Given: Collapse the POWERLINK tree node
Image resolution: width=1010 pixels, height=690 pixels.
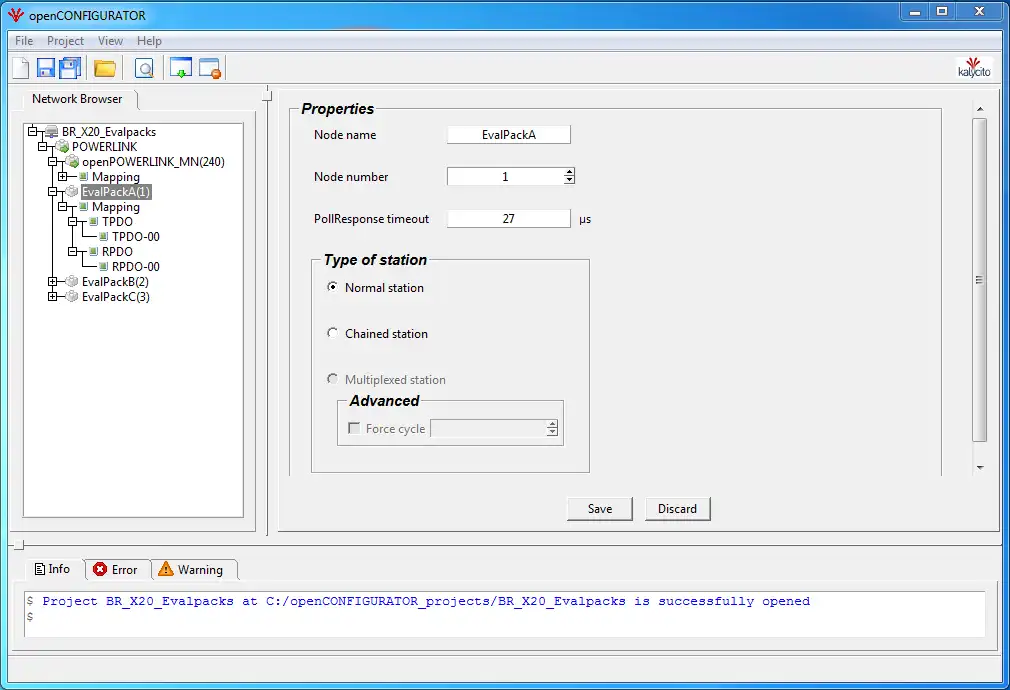Looking at the screenshot, I should (43, 146).
